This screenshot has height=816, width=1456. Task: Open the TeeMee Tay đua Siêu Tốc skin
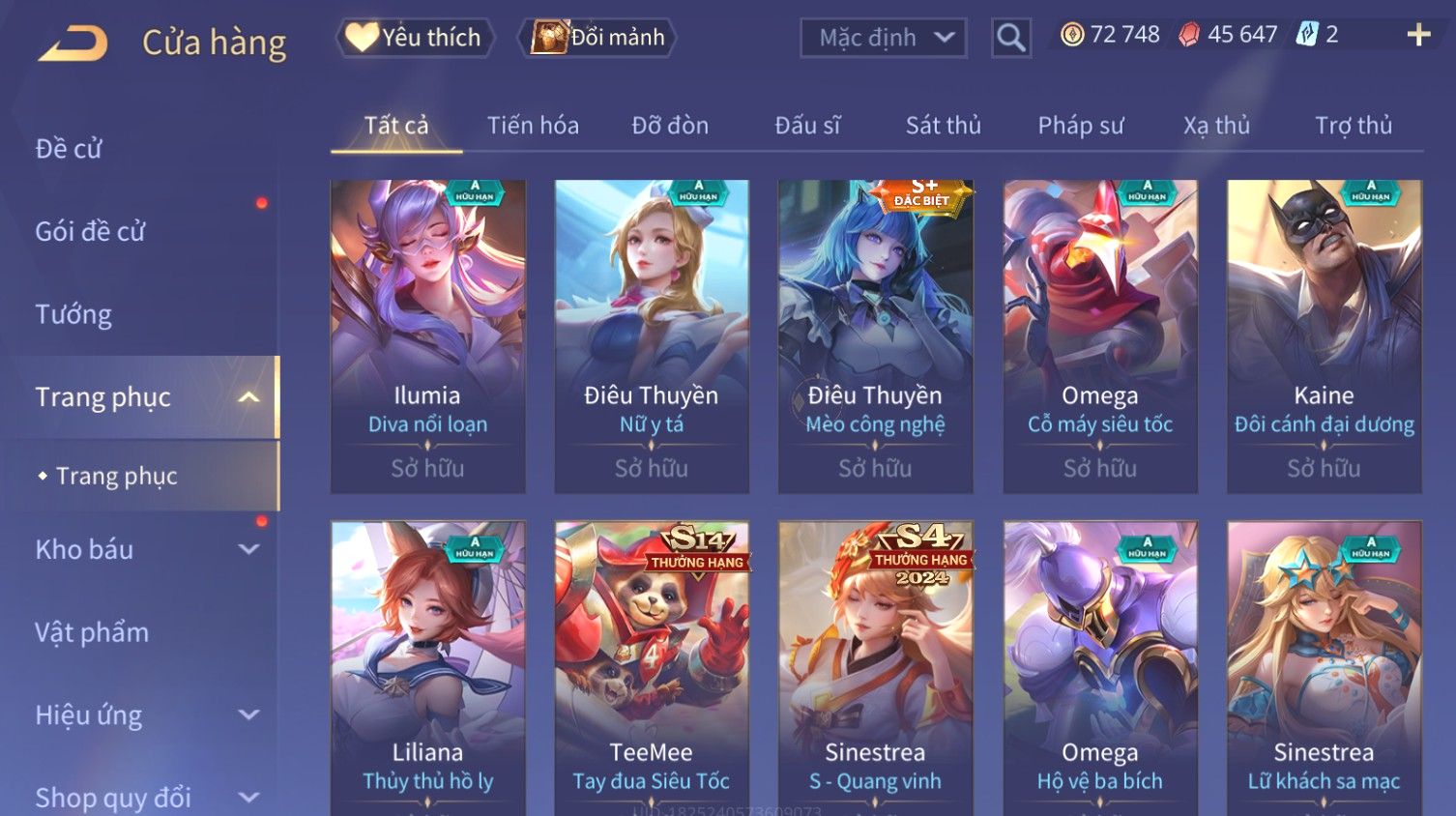(652, 667)
